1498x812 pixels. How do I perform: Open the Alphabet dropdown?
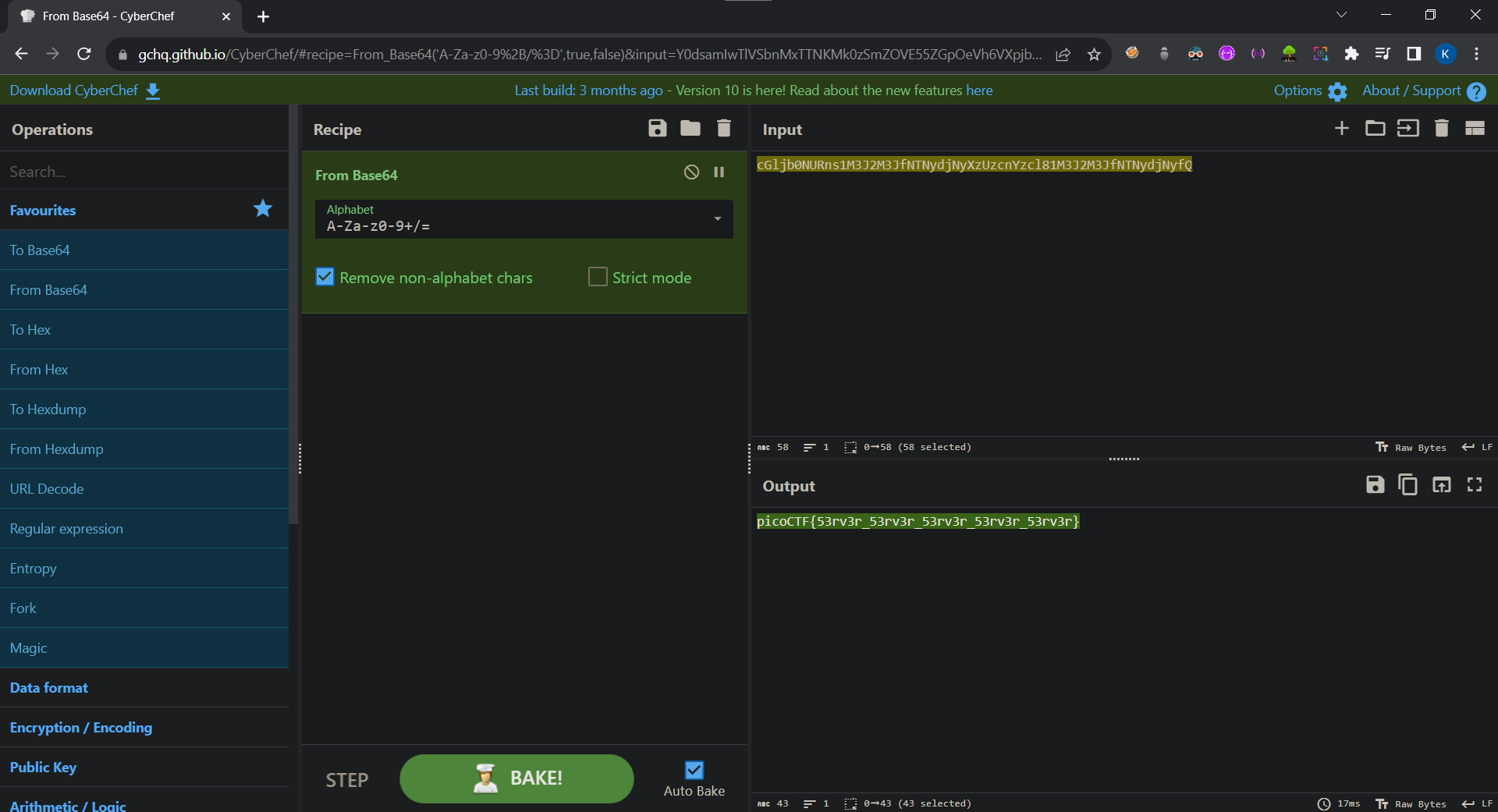717,219
